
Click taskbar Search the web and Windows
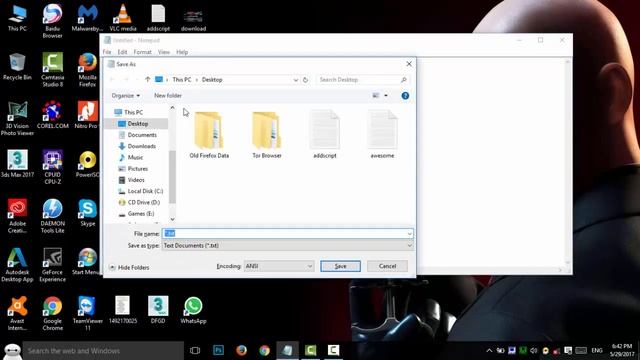pos(102,351)
